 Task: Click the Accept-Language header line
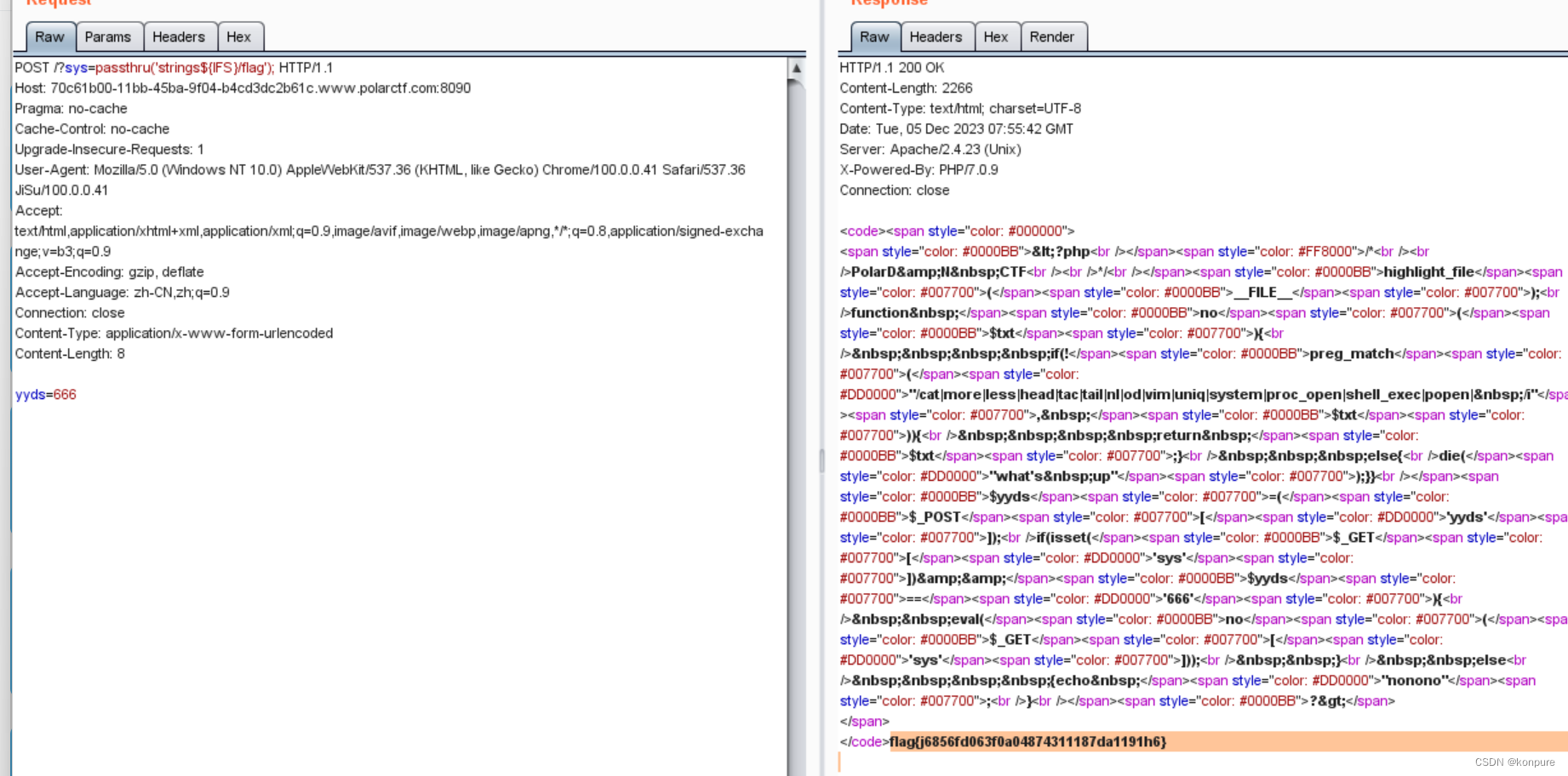(122, 292)
